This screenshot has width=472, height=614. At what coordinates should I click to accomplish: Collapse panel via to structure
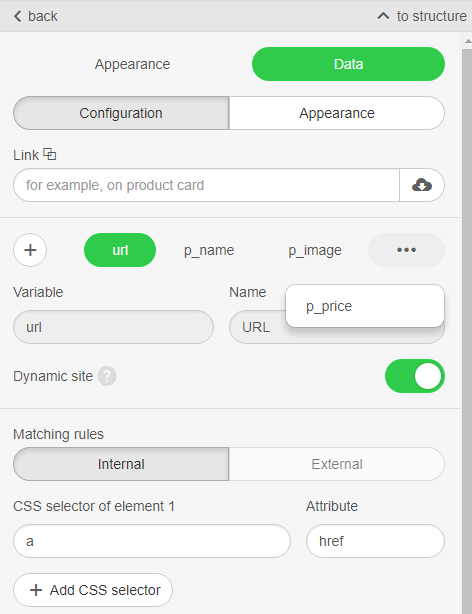[x=431, y=16]
